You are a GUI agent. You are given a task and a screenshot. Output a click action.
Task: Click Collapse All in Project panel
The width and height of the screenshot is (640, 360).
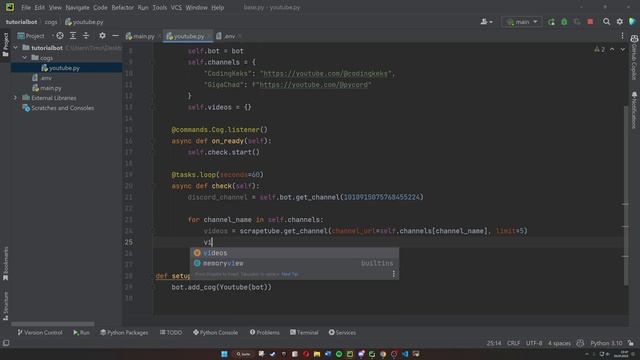point(86,36)
